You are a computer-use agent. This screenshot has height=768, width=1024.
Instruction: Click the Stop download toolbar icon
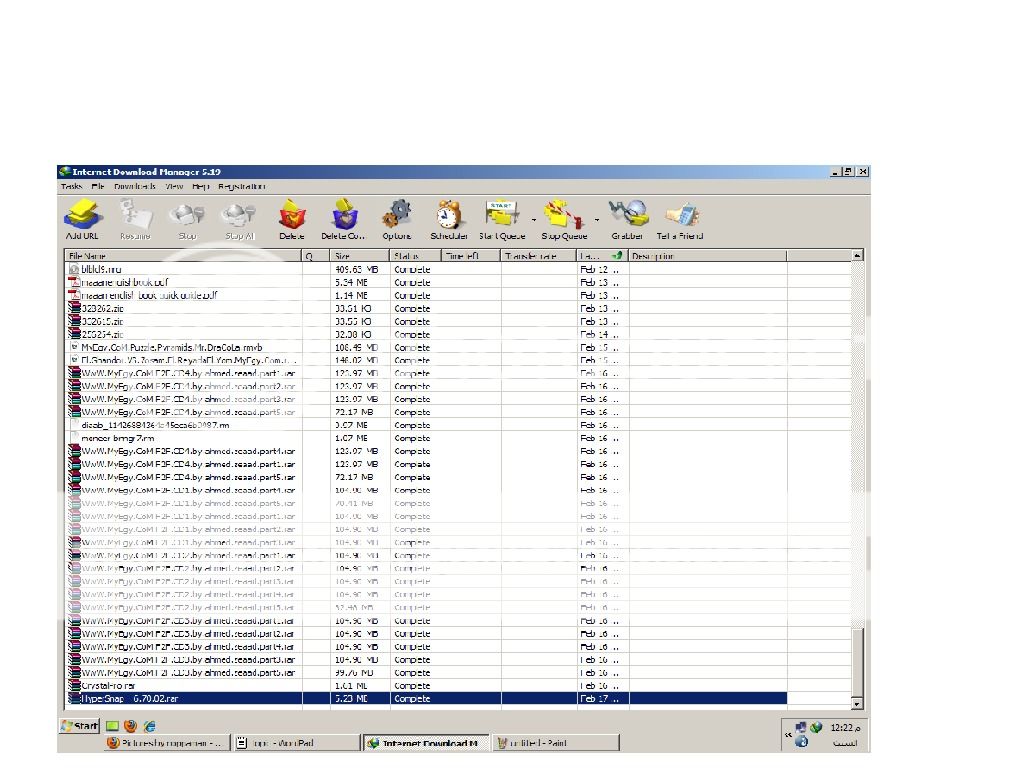[187, 214]
